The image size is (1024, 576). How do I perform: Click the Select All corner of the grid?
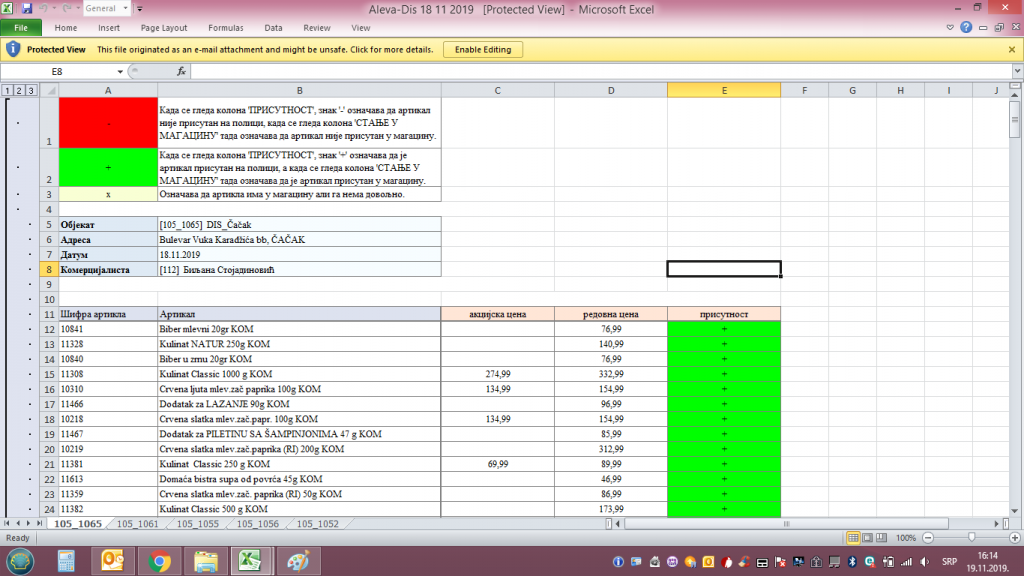pyautogui.click(x=49, y=91)
